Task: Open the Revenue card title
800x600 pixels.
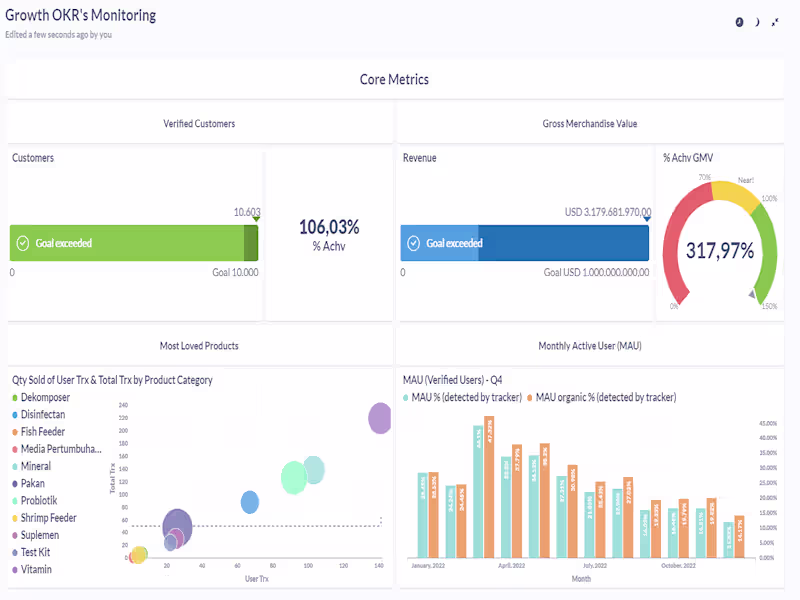Action: 419,158
